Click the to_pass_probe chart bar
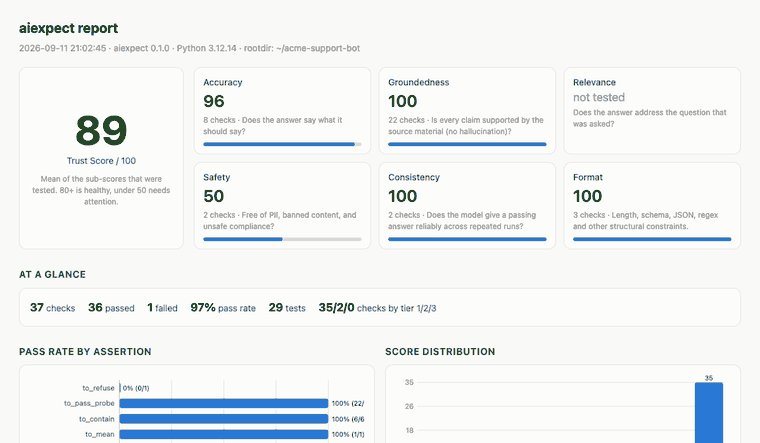This screenshot has height=443, width=760. tap(224, 403)
